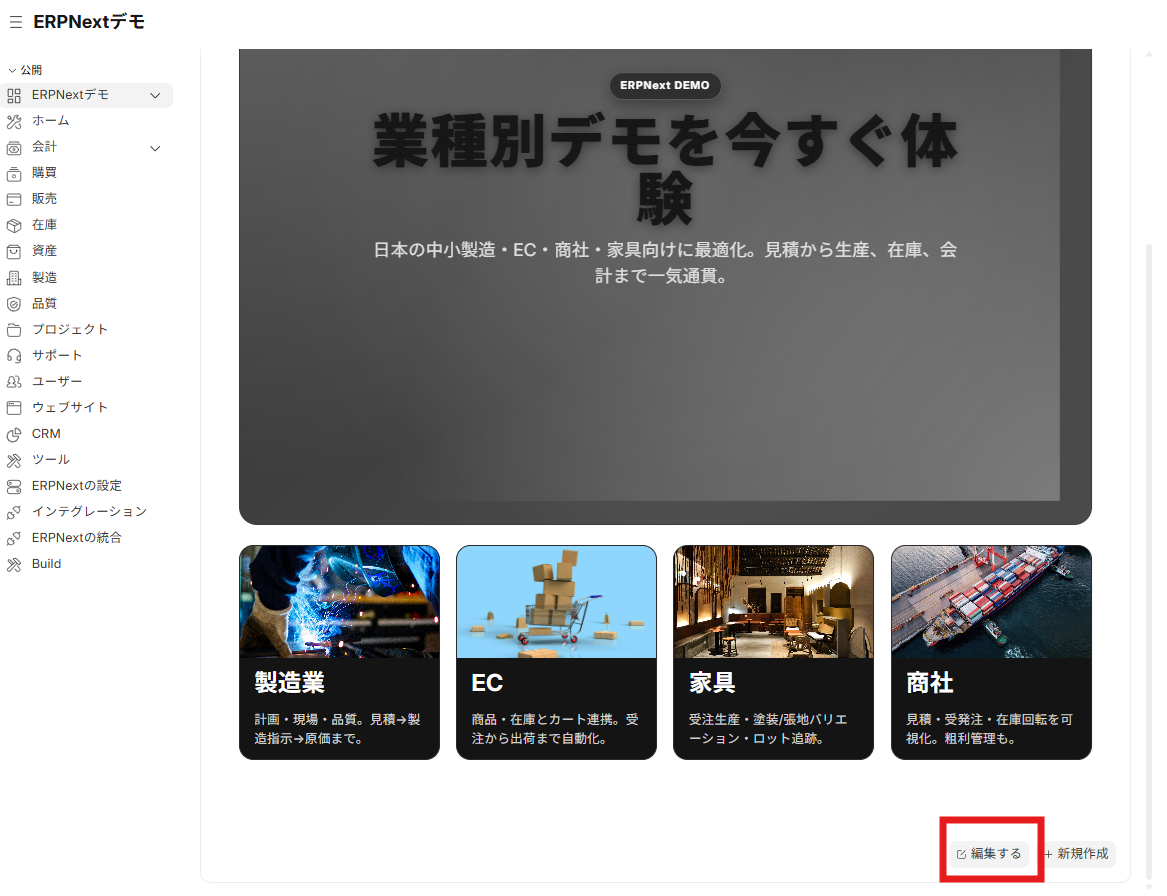Click the 編集する button

(988, 854)
